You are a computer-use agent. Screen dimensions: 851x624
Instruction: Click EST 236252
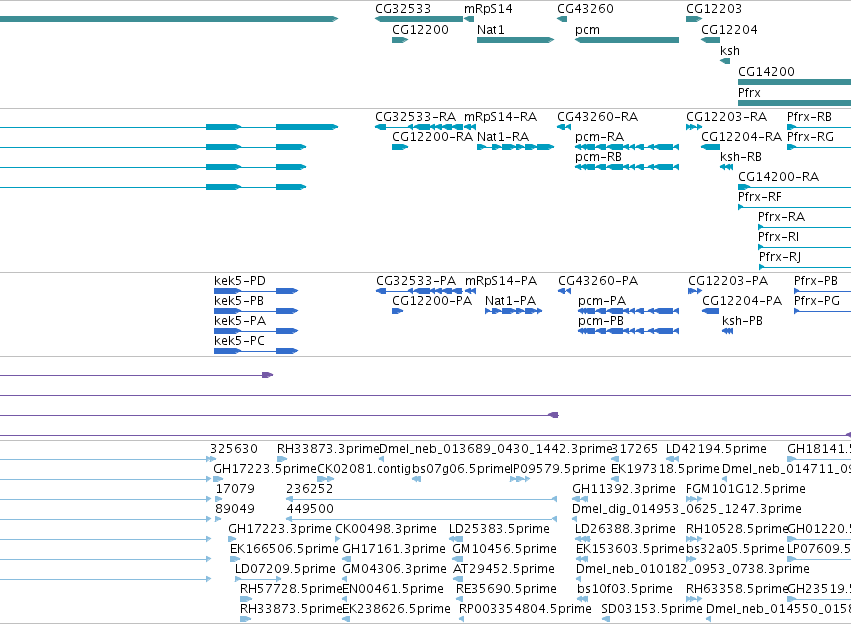click(309, 489)
